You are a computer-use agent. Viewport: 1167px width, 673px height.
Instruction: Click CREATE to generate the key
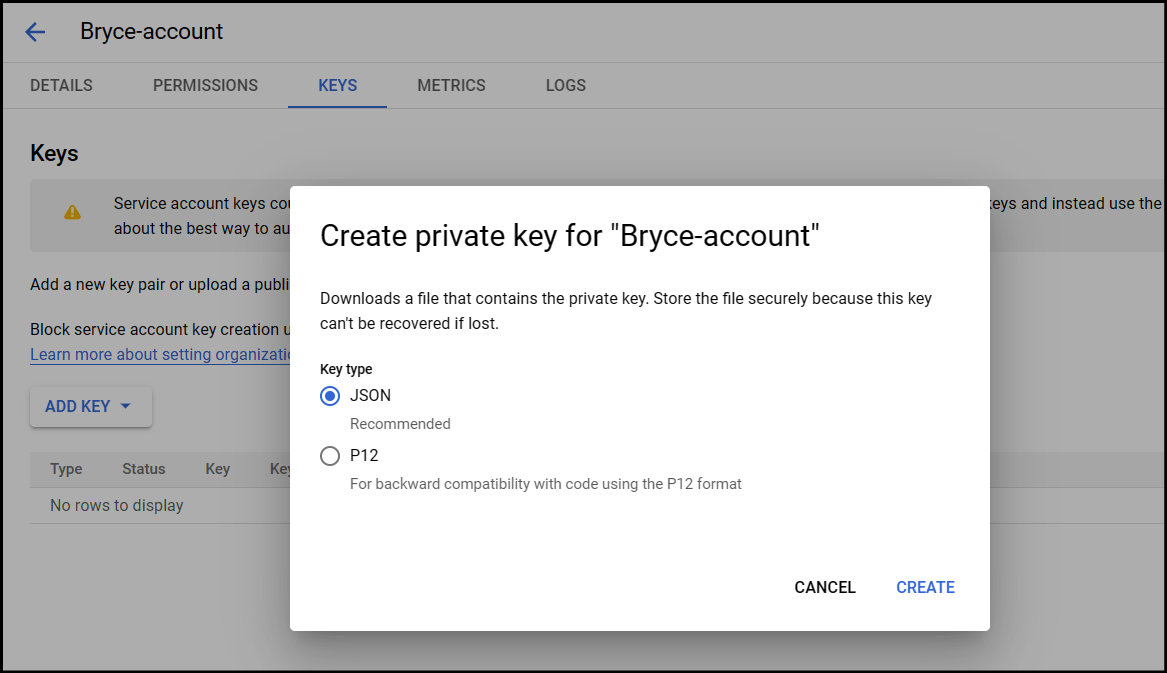pyautogui.click(x=924, y=587)
